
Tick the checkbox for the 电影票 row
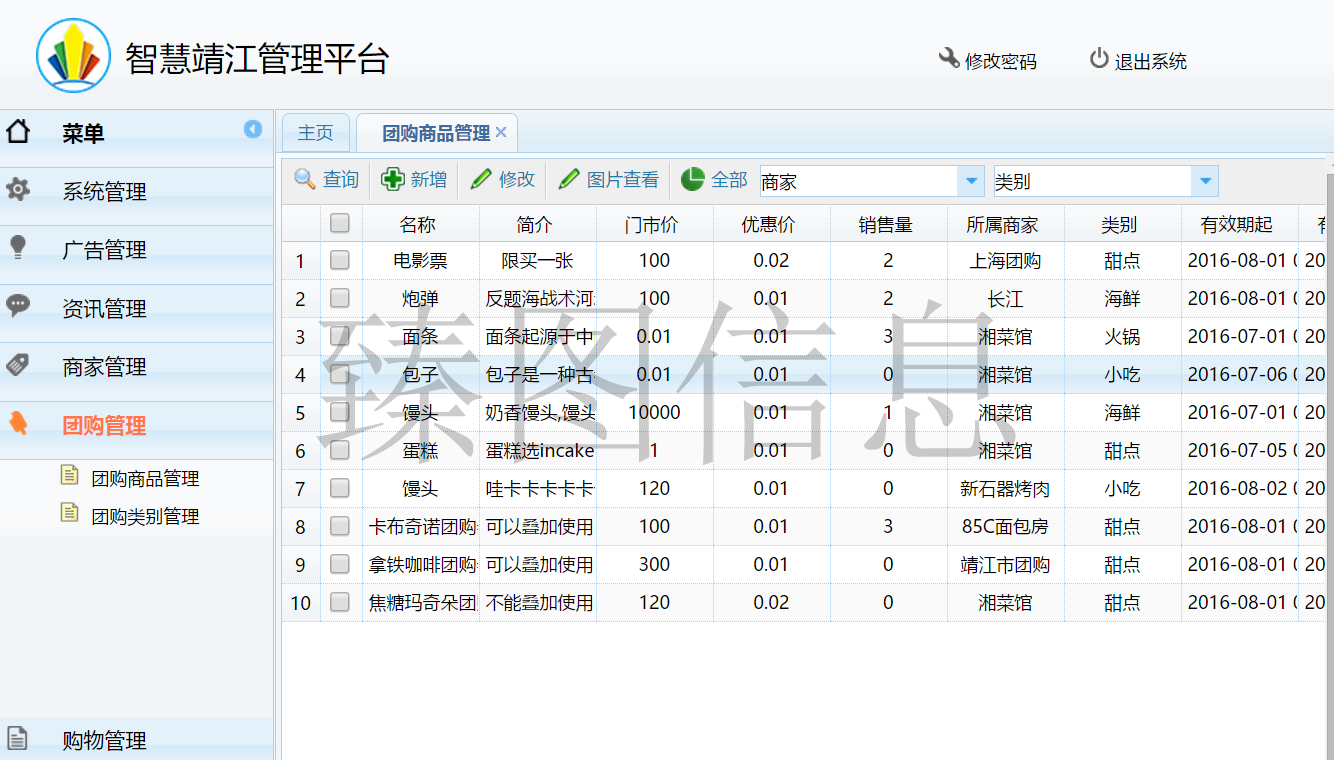click(x=340, y=260)
